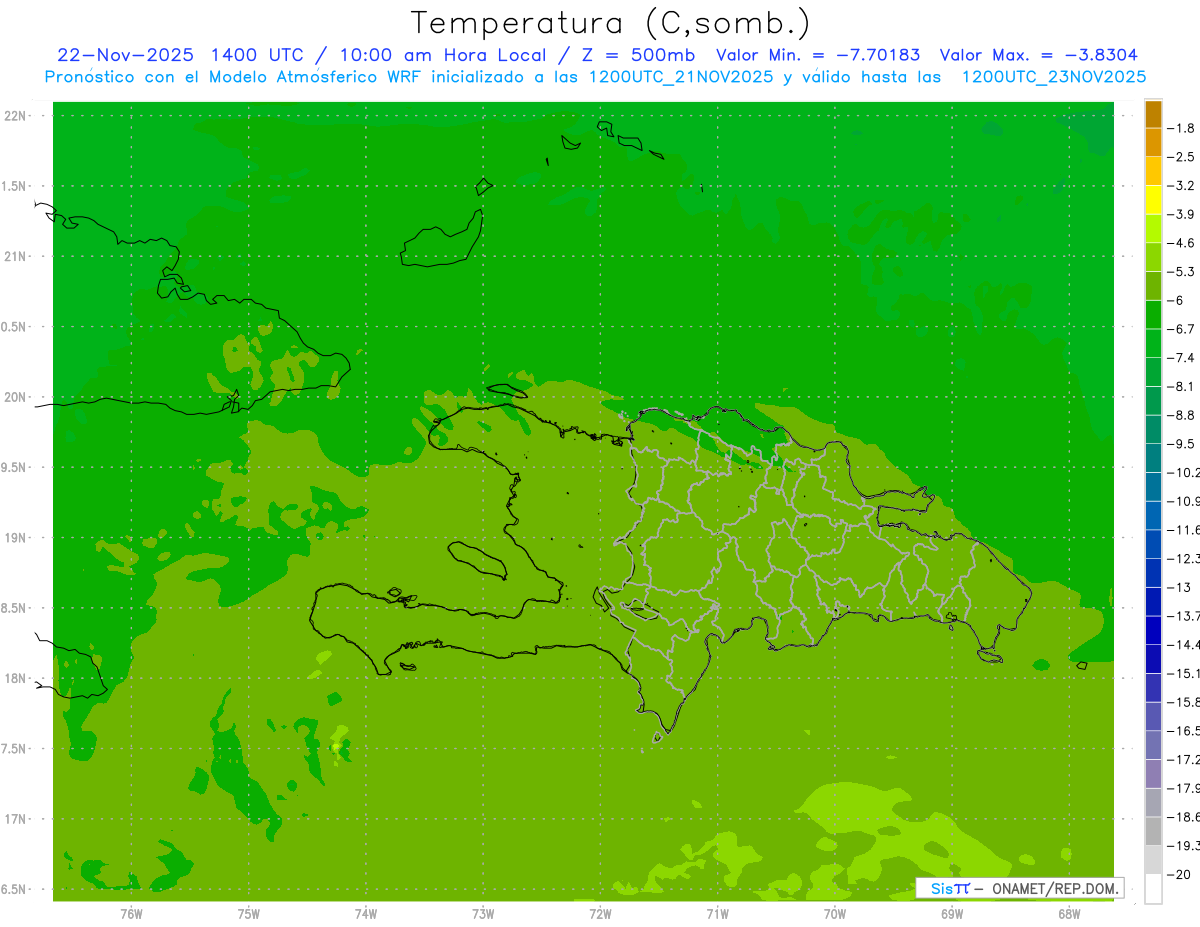
Task: Click the title 'Temperatura (C,somb.)'
Action: point(611,23)
